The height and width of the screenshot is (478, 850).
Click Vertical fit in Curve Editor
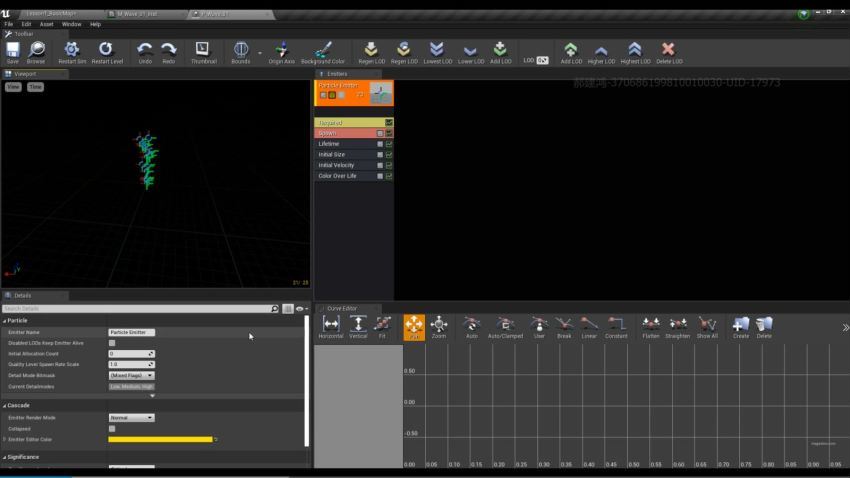tap(358, 327)
